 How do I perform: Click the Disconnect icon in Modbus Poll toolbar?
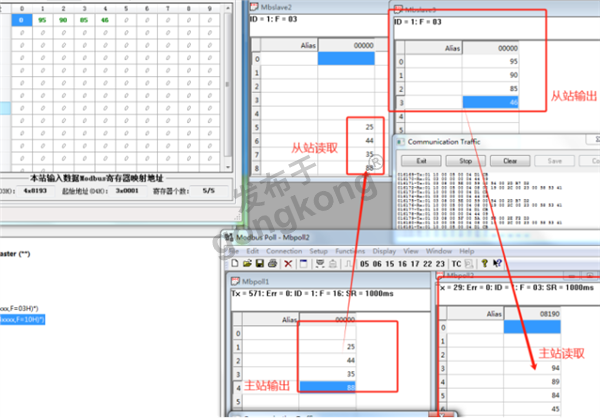pyautogui.click(x=333, y=263)
